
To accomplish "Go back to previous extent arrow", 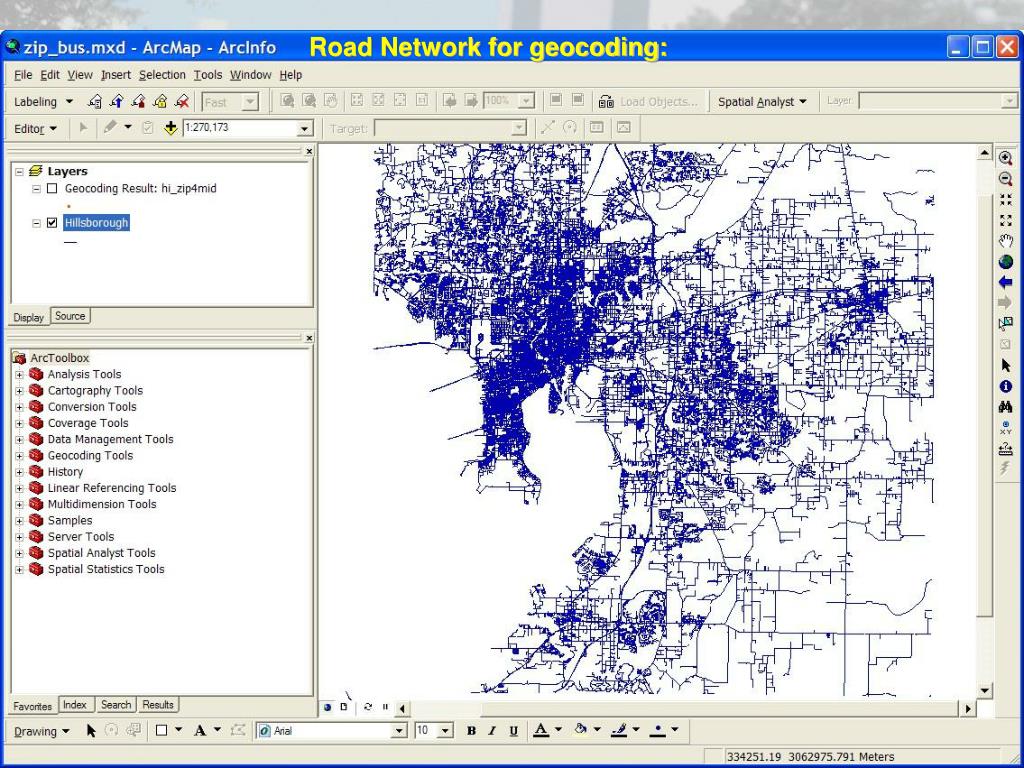I will click(x=1006, y=282).
